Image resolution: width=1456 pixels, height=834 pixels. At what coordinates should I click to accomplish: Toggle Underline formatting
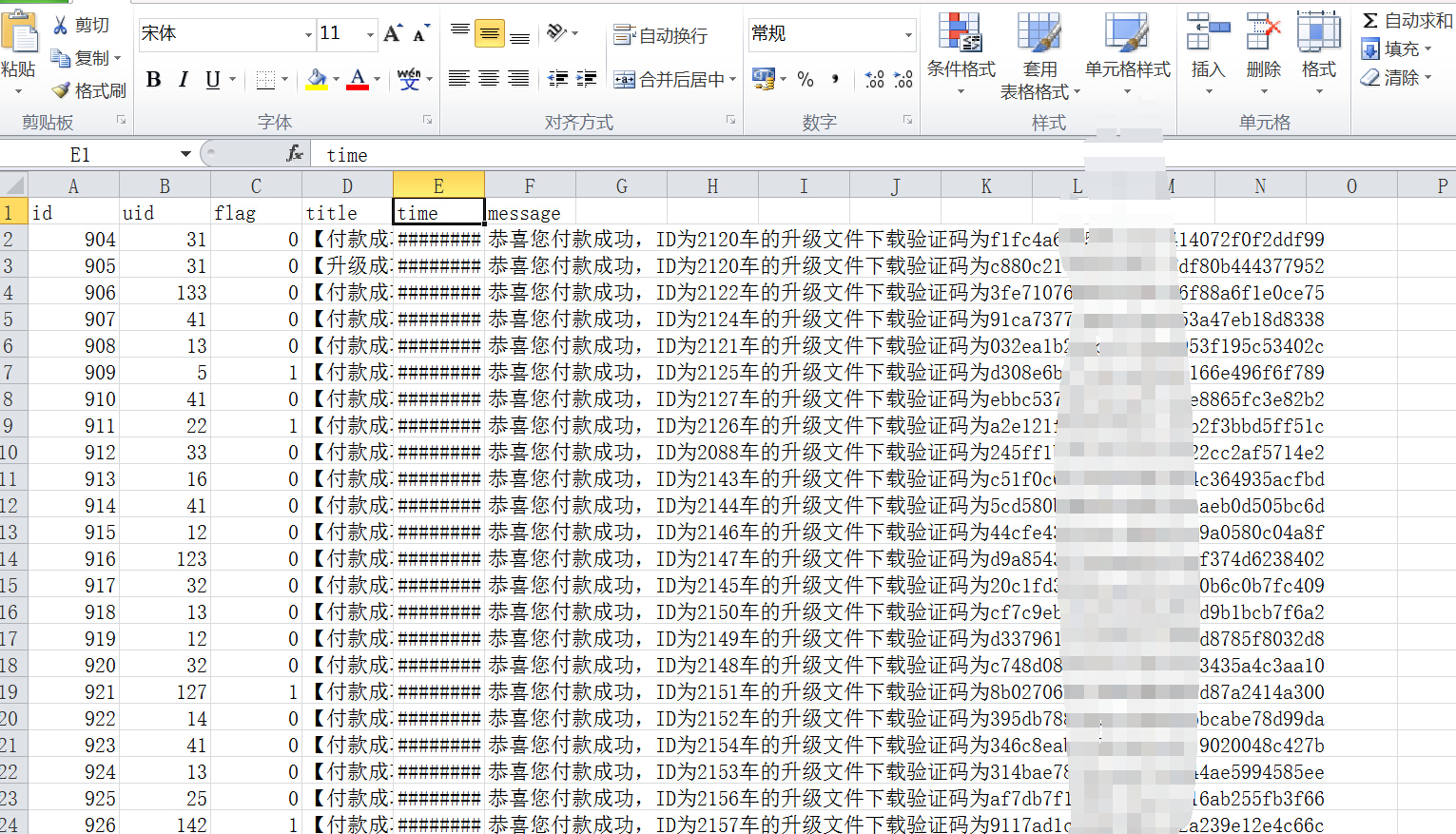coord(212,80)
